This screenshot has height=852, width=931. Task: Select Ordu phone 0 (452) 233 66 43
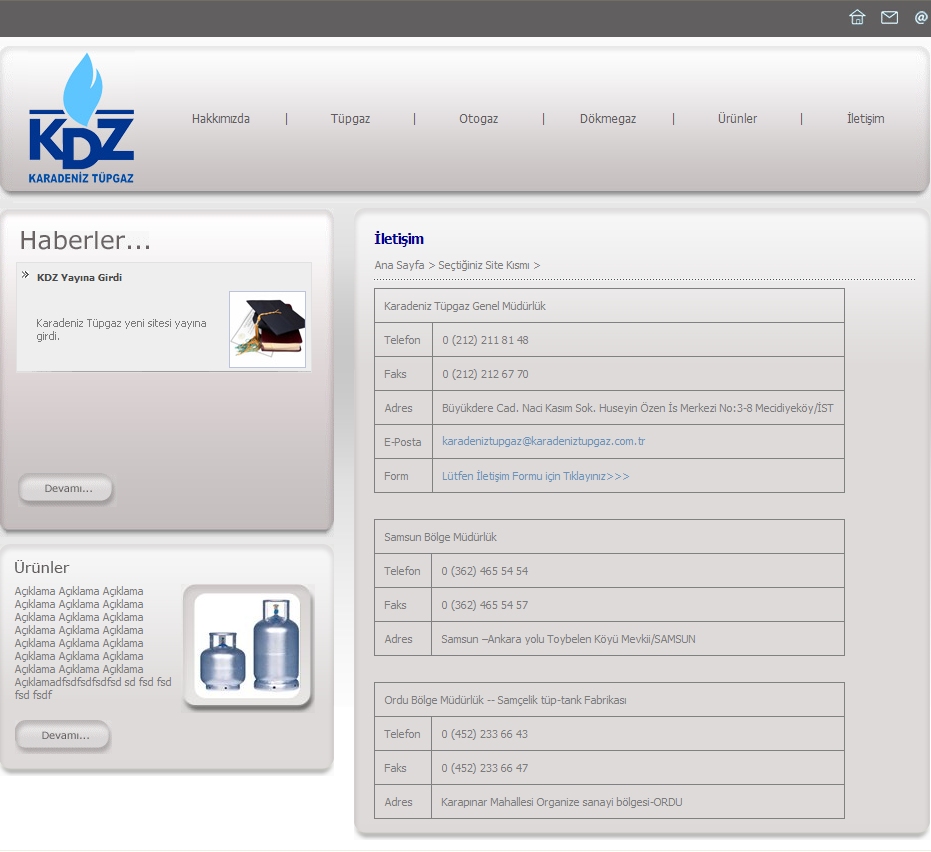point(484,734)
